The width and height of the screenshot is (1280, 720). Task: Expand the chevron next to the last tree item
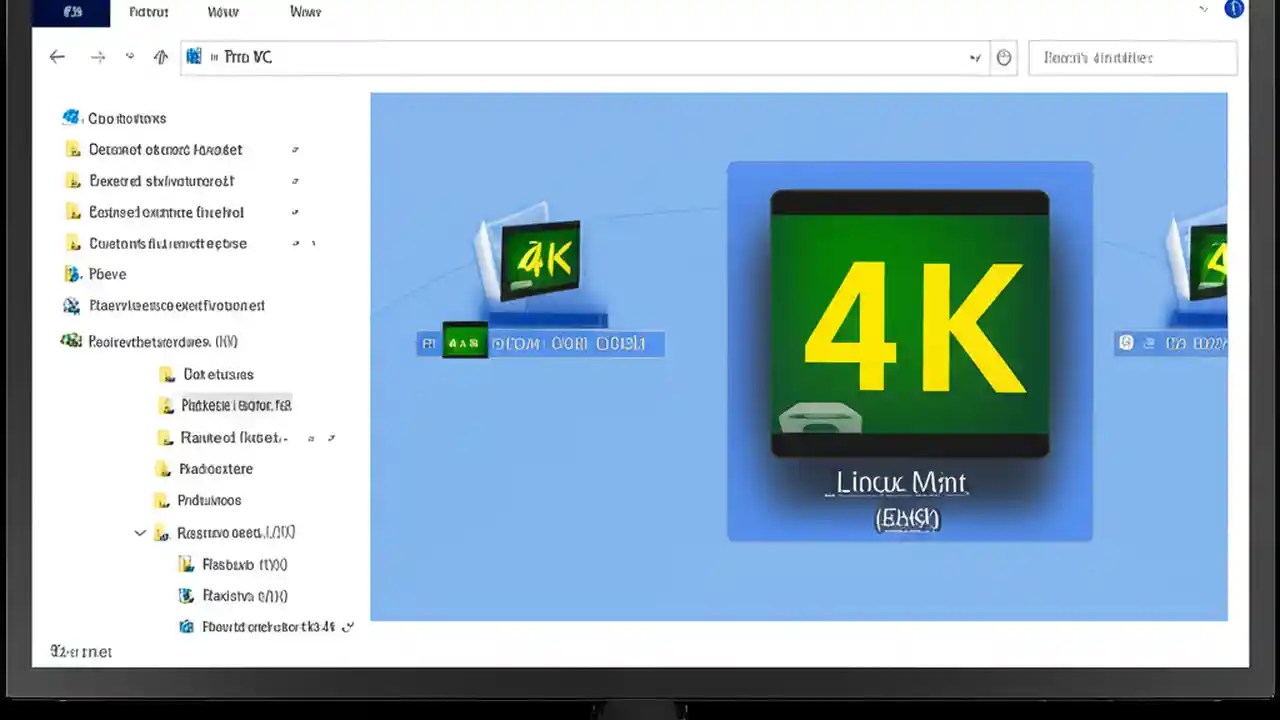tap(347, 627)
